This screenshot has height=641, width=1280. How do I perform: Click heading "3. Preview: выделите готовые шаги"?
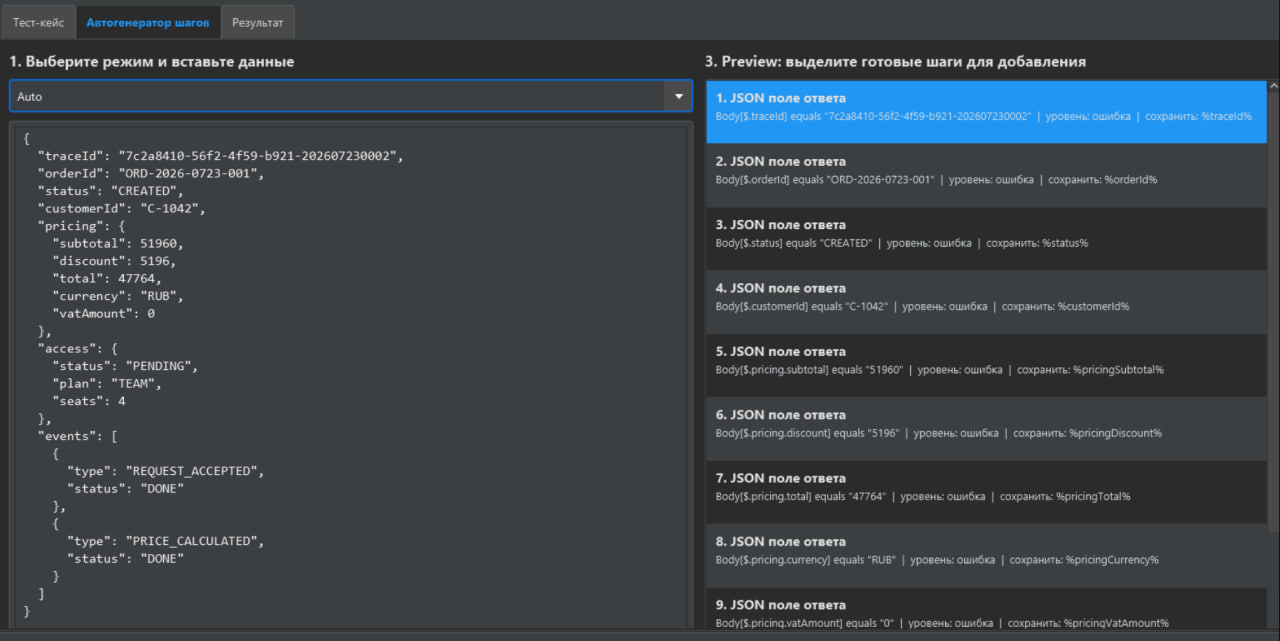point(895,61)
